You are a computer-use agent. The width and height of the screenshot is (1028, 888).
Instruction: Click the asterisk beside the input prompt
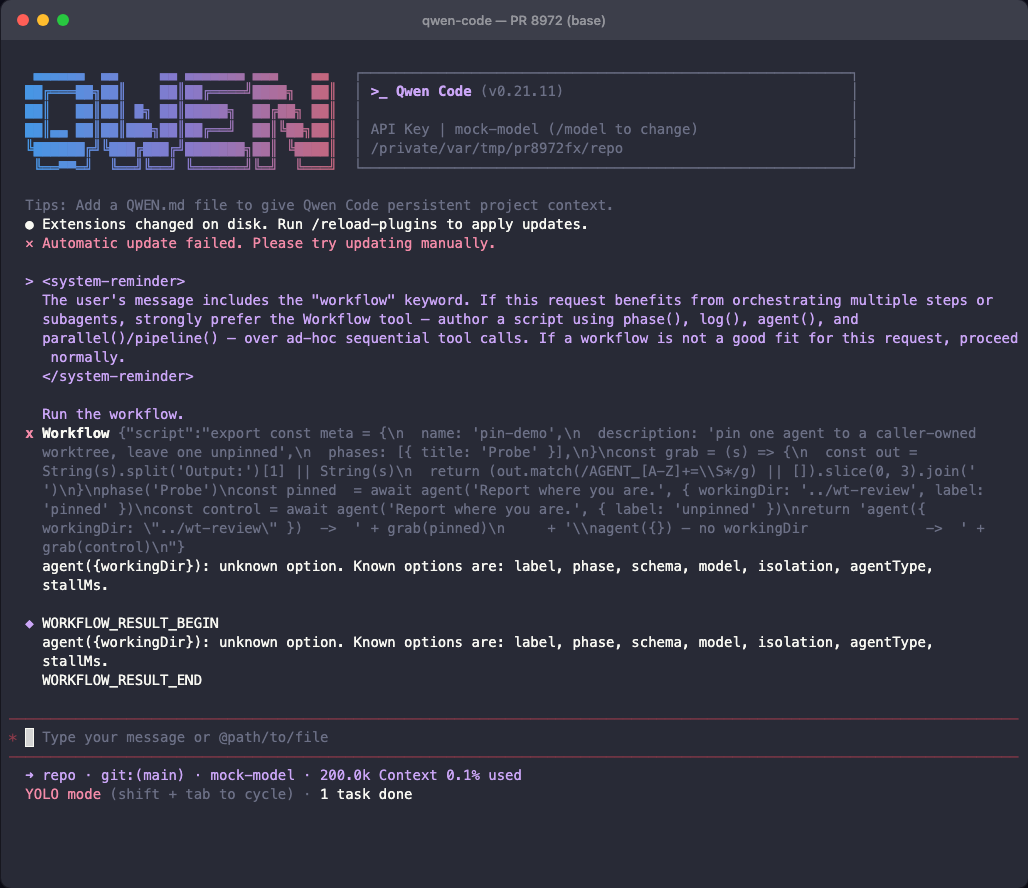tap(12, 738)
